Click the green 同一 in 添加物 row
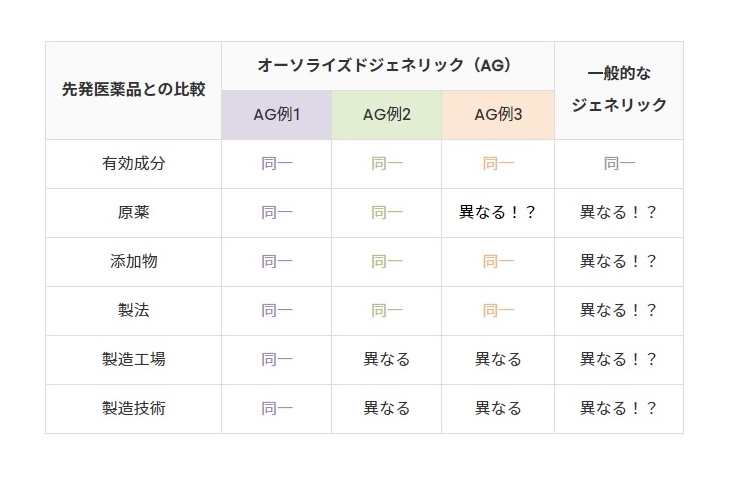The image size is (745, 481). 386,261
